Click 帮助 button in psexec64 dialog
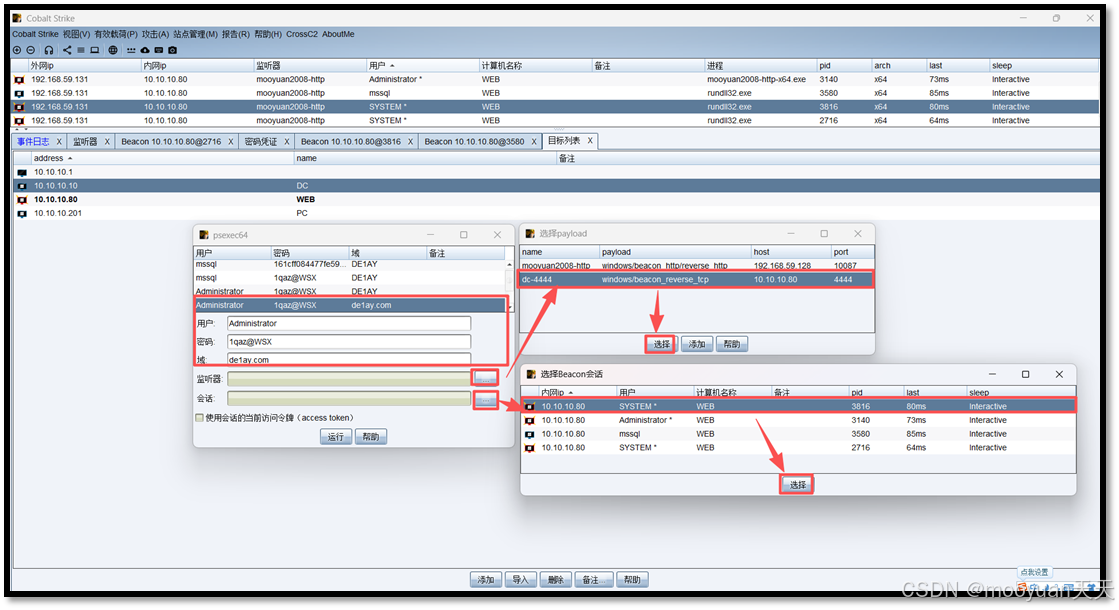The height and width of the screenshot is (610, 1119). pyautogui.click(x=371, y=437)
